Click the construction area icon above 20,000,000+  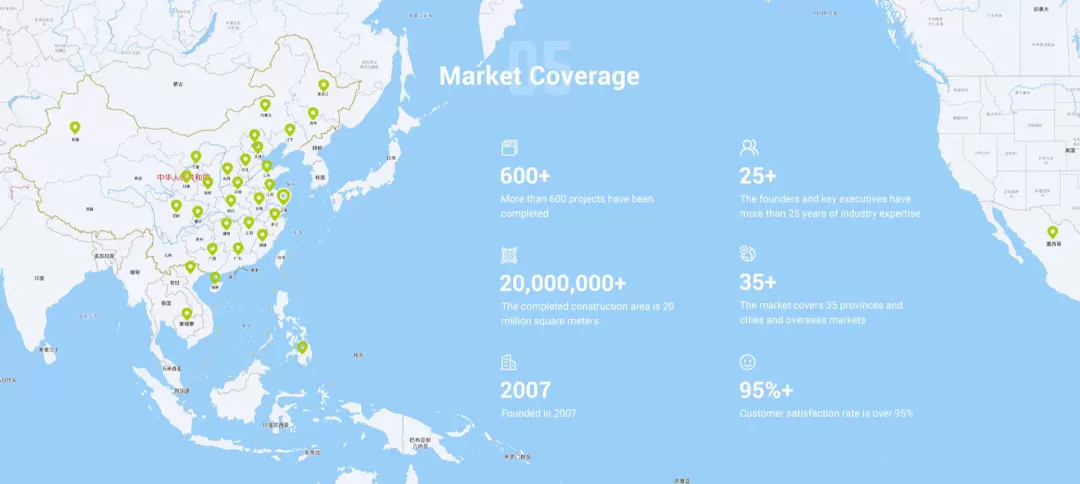(509, 254)
